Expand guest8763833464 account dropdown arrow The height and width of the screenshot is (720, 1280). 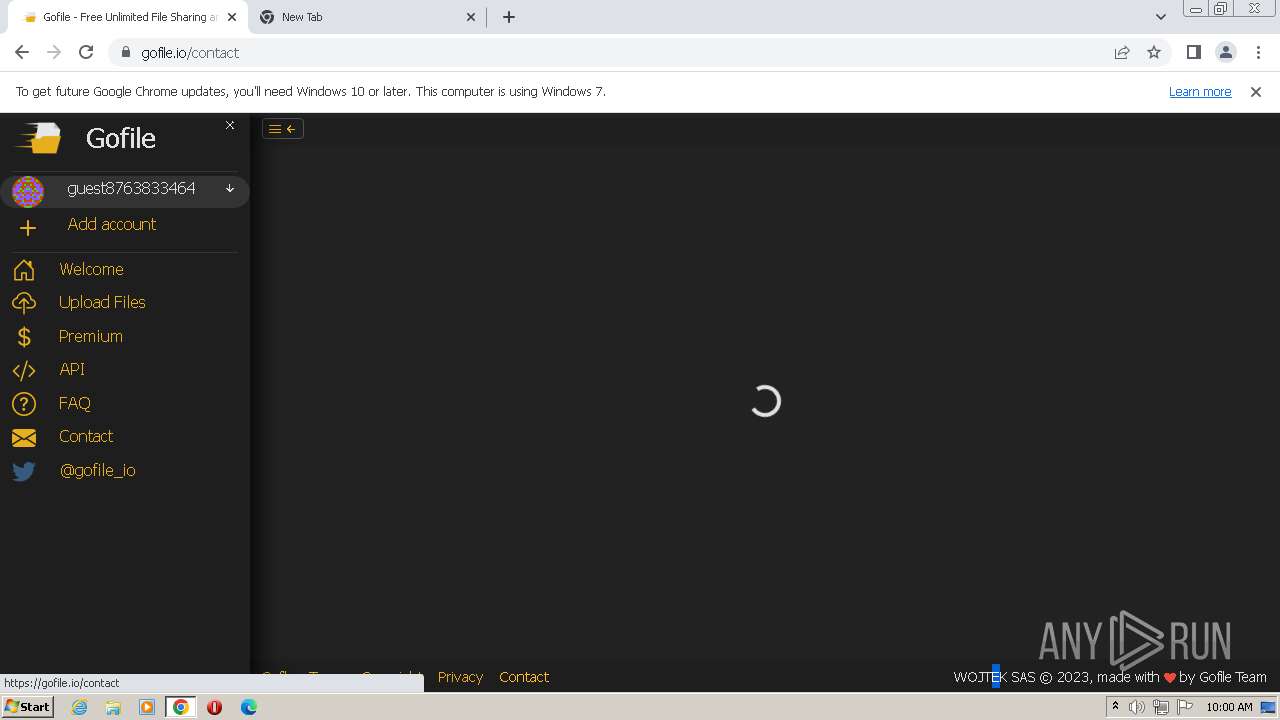point(230,188)
